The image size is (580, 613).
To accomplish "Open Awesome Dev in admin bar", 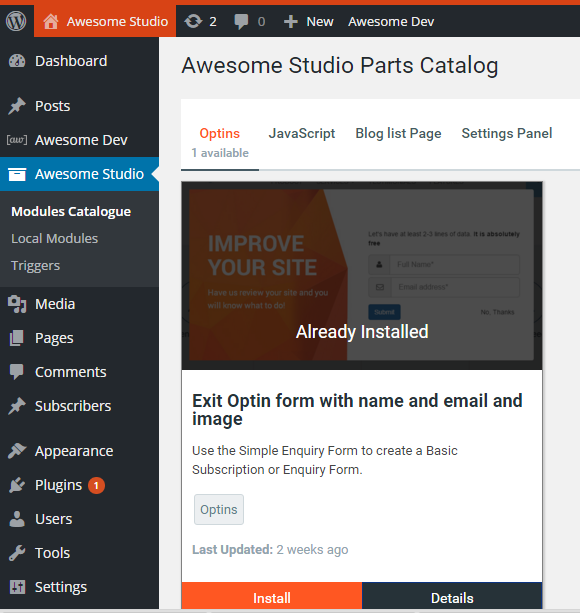I will pyautogui.click(x=391, y=22).
